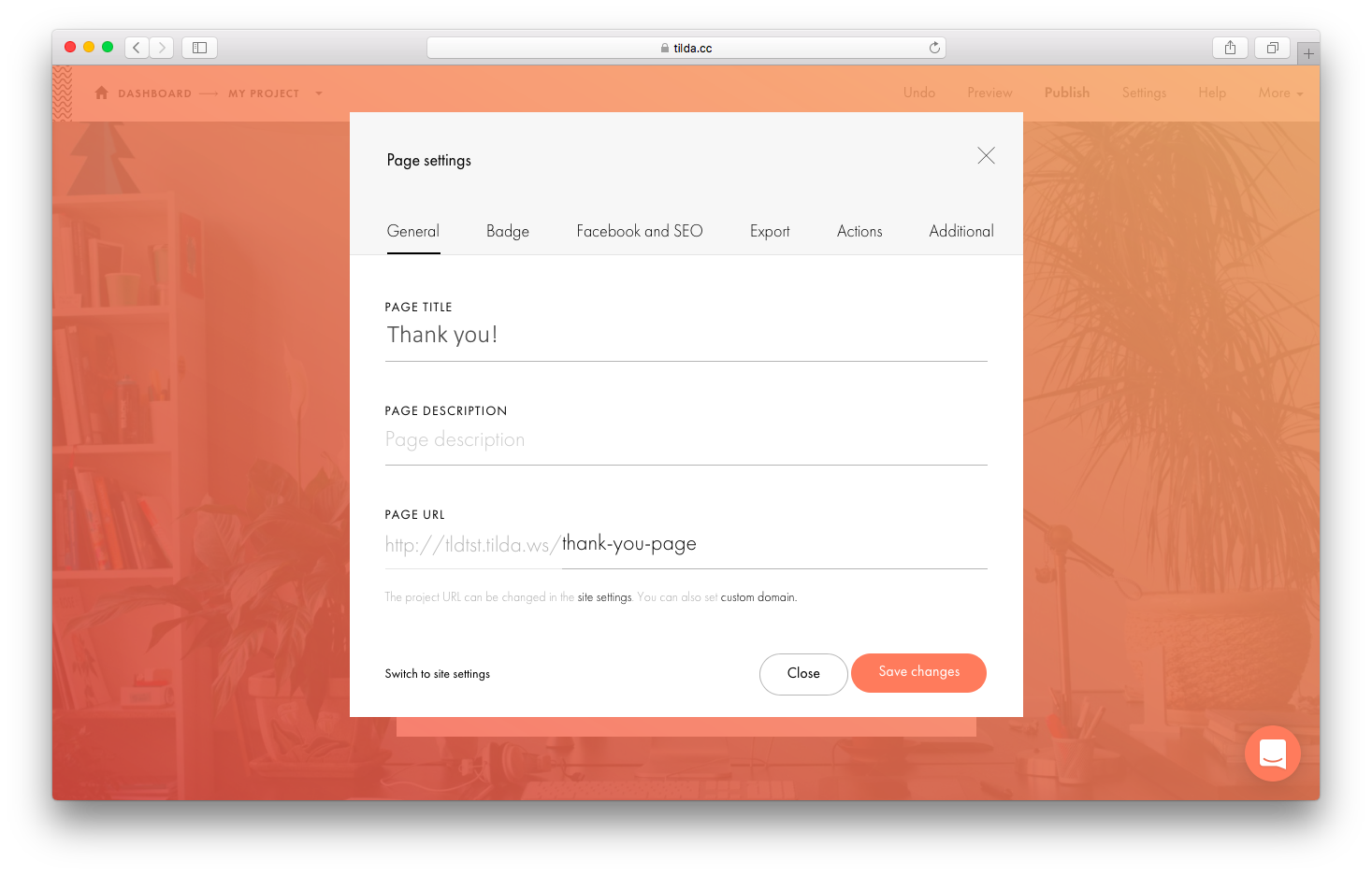Click Switch to site settings
The width and height of the screenshot is (1372, 875).
tap(437, 673)
